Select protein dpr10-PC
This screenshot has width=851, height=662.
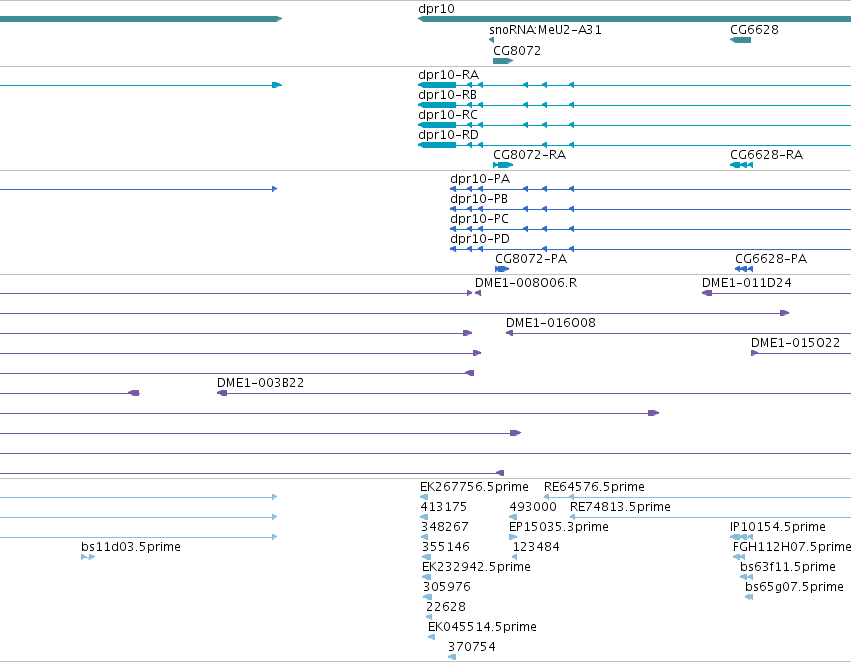point(479,219)
